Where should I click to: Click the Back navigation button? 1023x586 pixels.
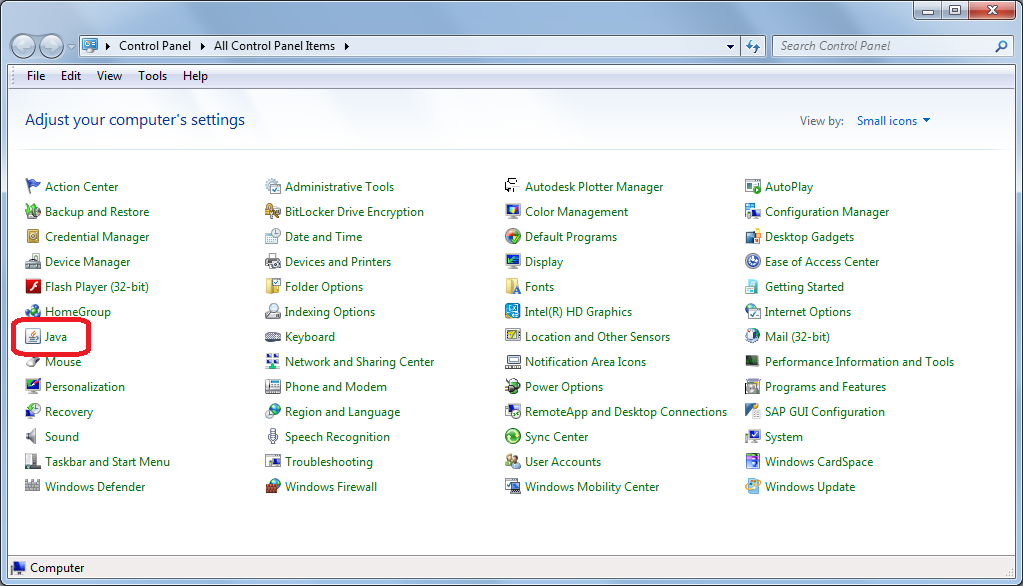[23, 46]
